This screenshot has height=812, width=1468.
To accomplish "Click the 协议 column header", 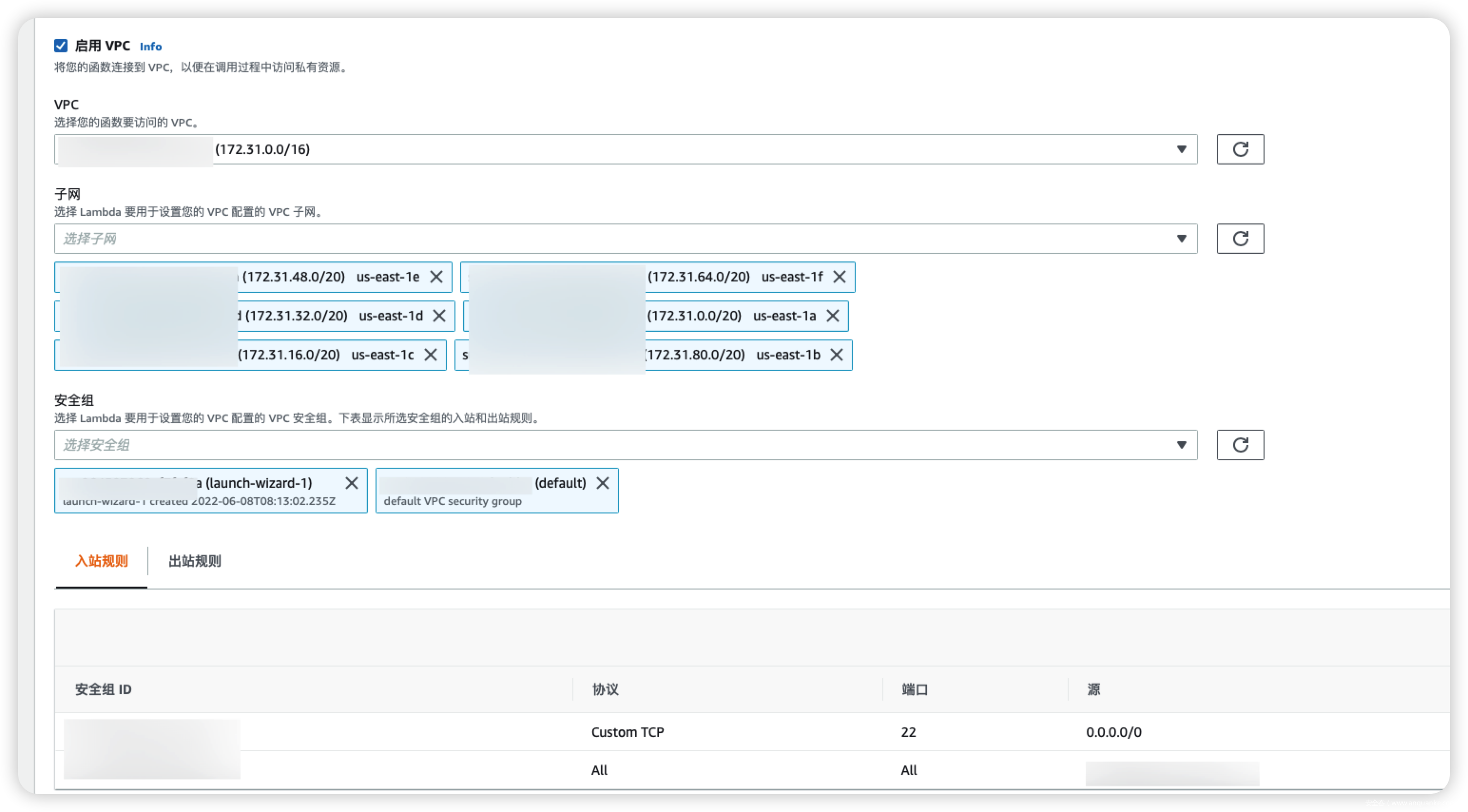I will tap(605, 689).
